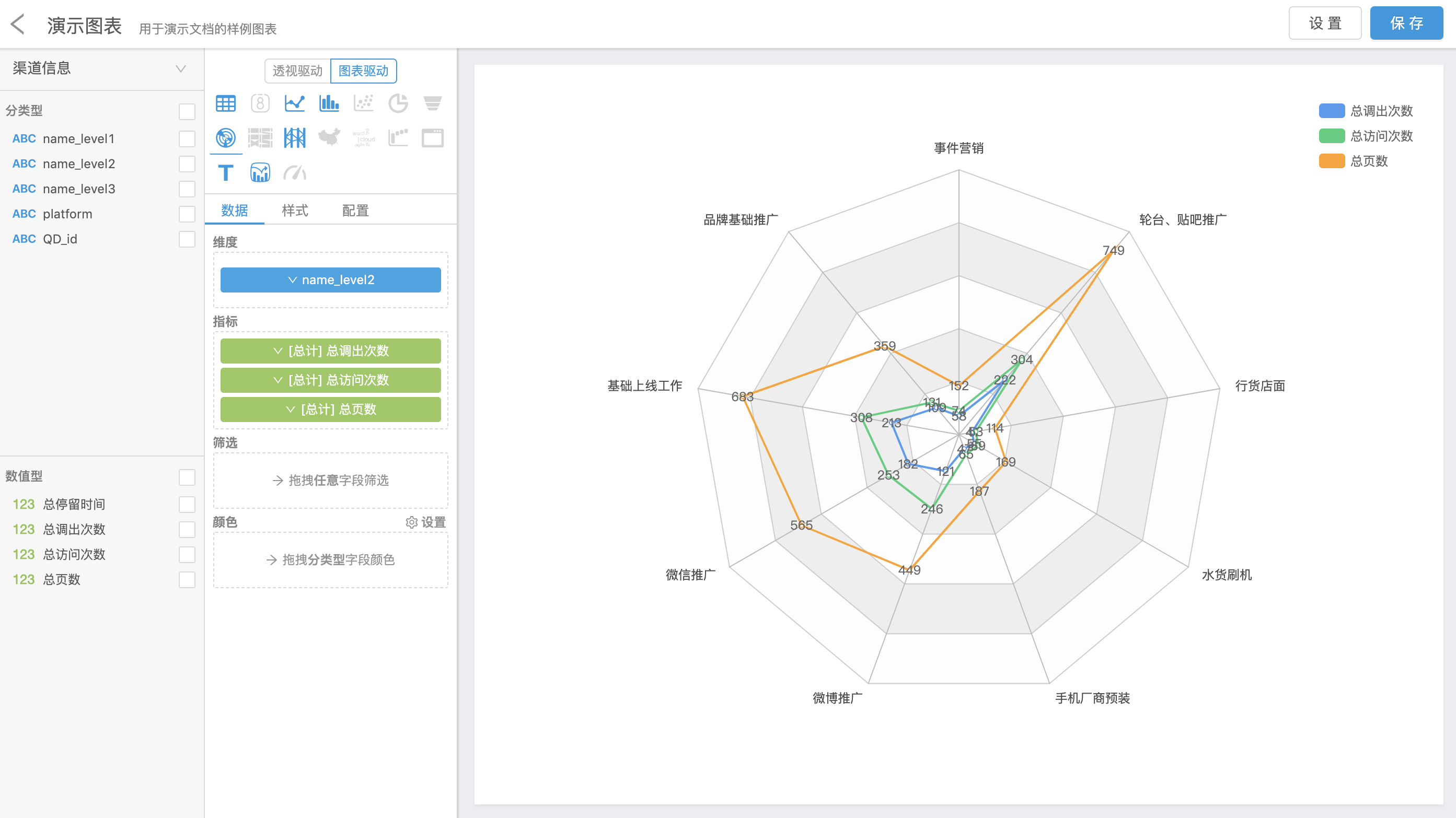This screenshot has width=1456, height=818.
Task: Choose the line chart icon
Action: coord(294,103)
